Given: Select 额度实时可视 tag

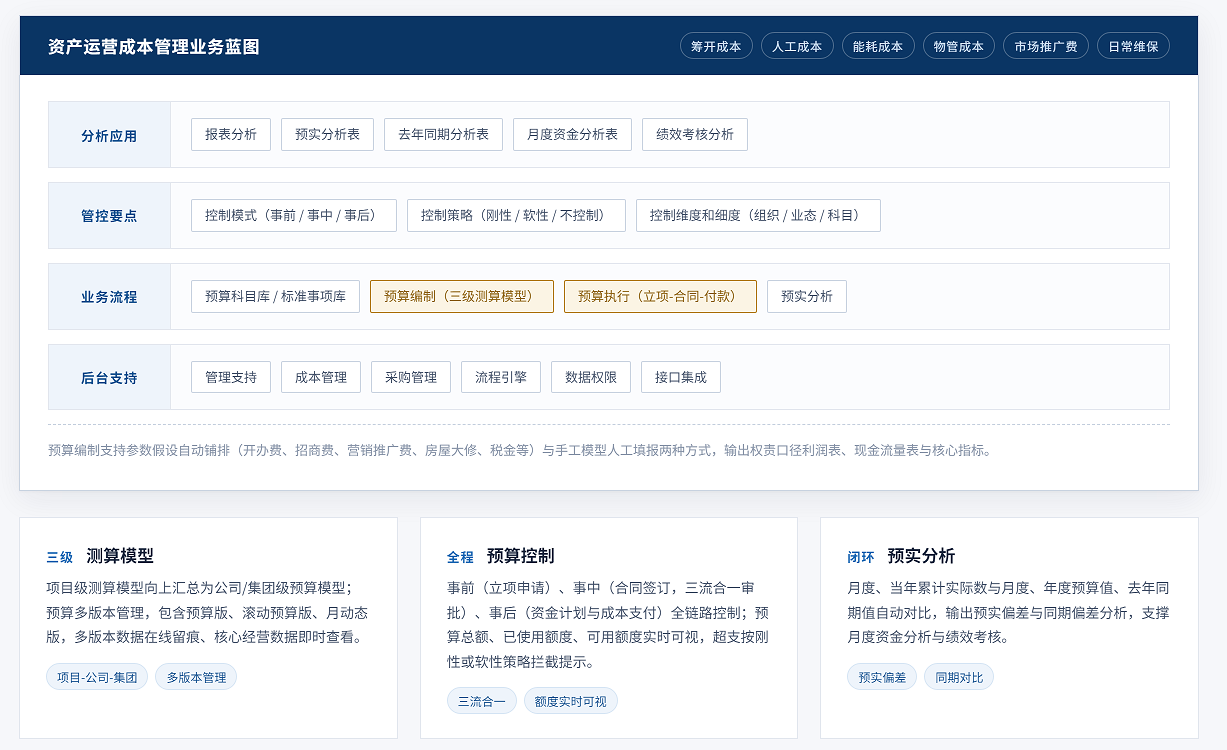Looking at the screenshot, I should [x=571, y=701].
